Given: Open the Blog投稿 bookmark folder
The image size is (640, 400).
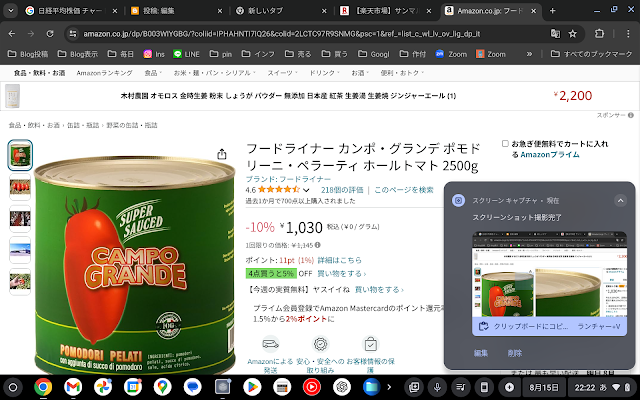Looking at the screenshot, I should 28,54.
